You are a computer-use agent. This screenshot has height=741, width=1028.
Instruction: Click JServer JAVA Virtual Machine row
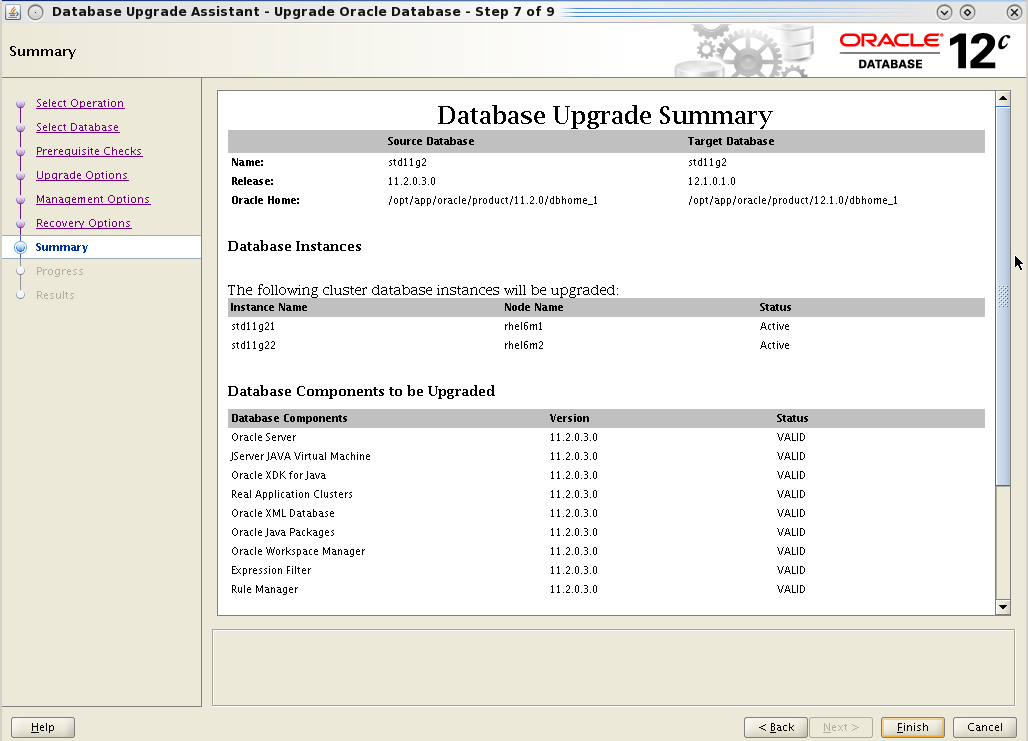coord(606,456)
